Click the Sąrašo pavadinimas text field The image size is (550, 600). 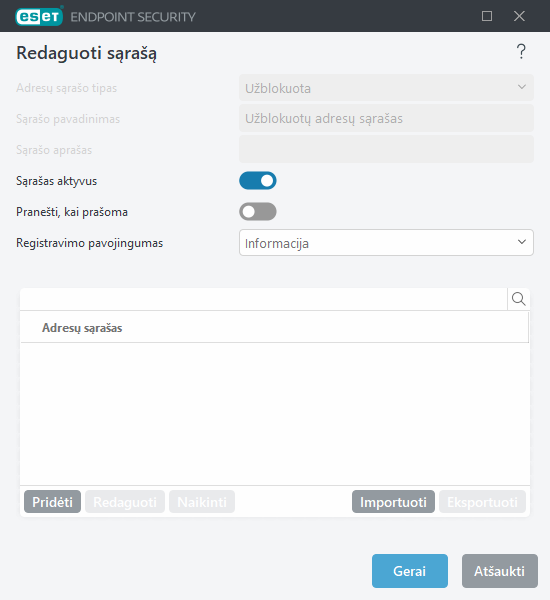click(x=386, y=118)
